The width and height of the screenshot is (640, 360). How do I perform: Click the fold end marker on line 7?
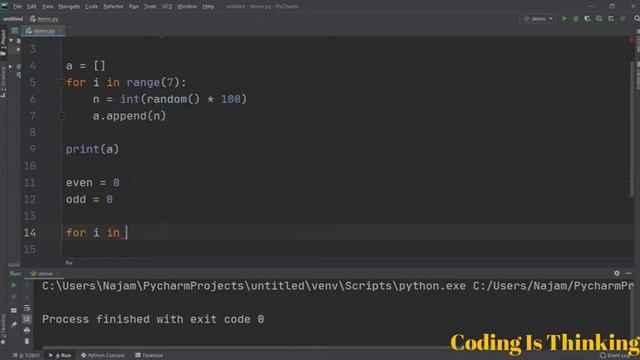pyautogui.click(x=62, y=116)
